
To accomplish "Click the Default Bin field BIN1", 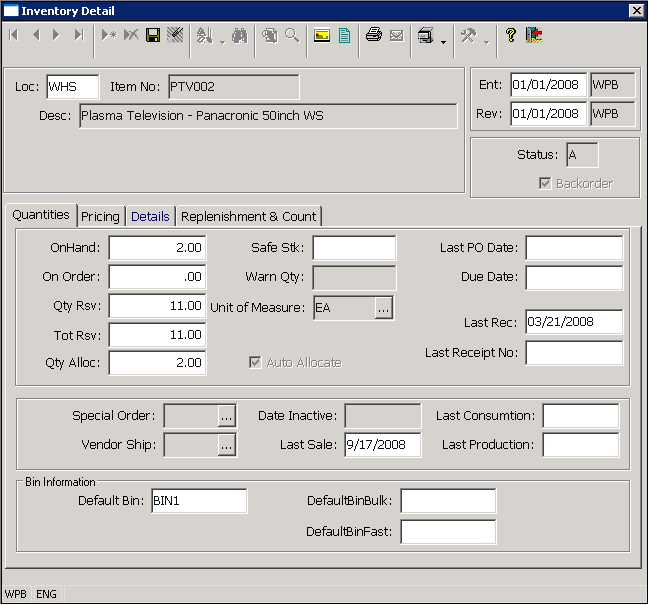I will [x=199, y=501].
